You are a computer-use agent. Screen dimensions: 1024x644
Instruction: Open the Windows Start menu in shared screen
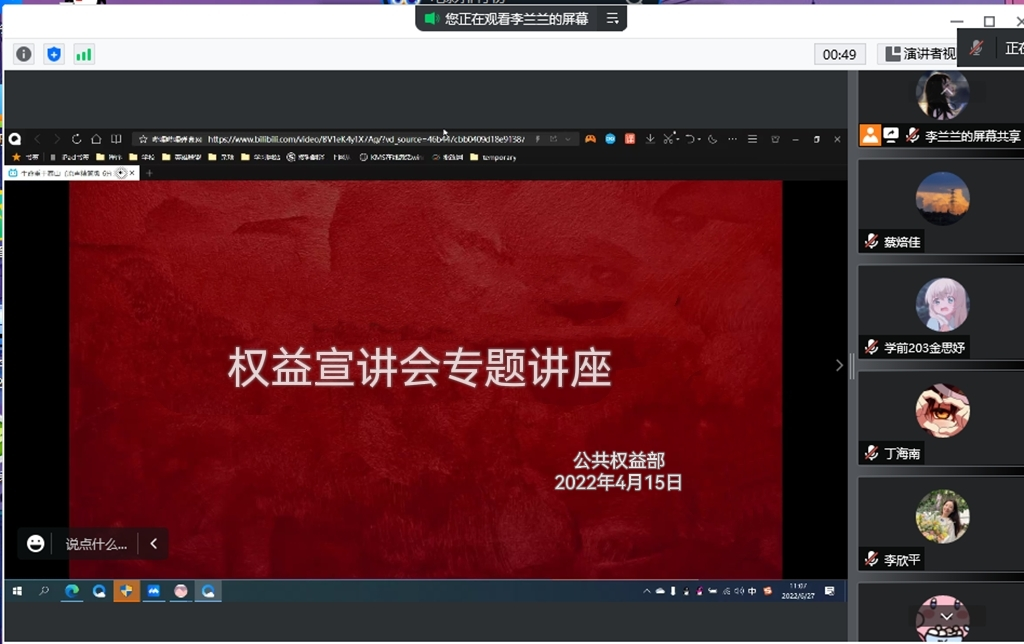pyautogui.click(x=18, y=591)
